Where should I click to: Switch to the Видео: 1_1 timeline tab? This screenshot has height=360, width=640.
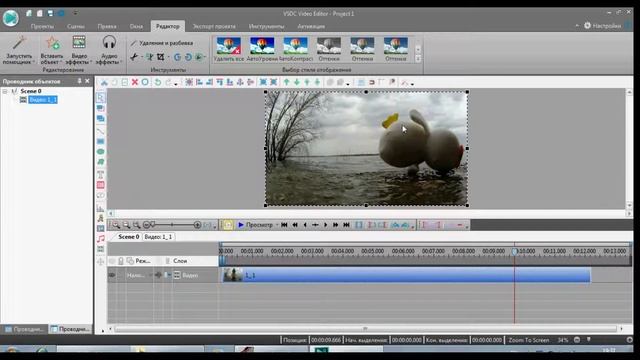pos(158,237)
